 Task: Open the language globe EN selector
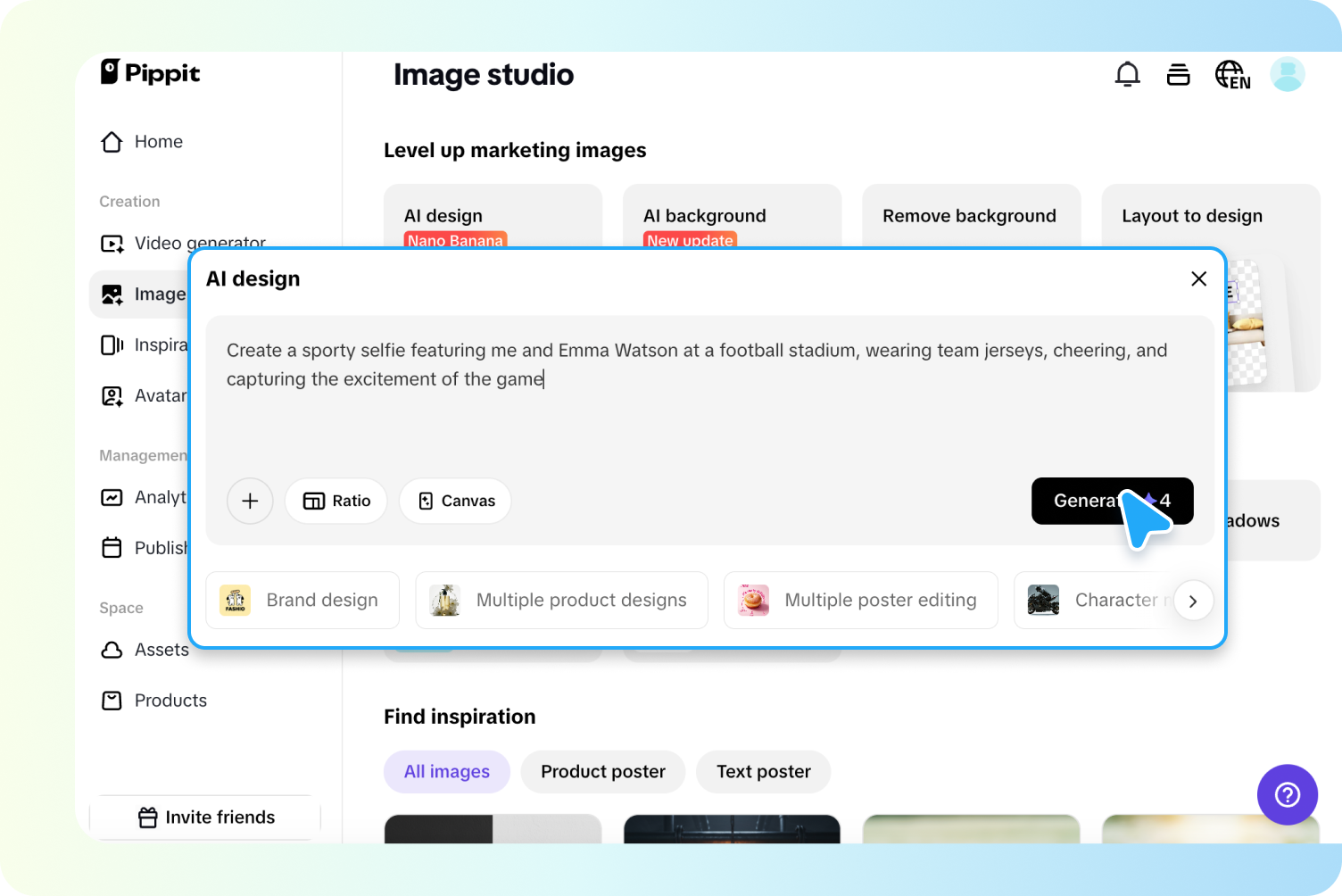1232,75
